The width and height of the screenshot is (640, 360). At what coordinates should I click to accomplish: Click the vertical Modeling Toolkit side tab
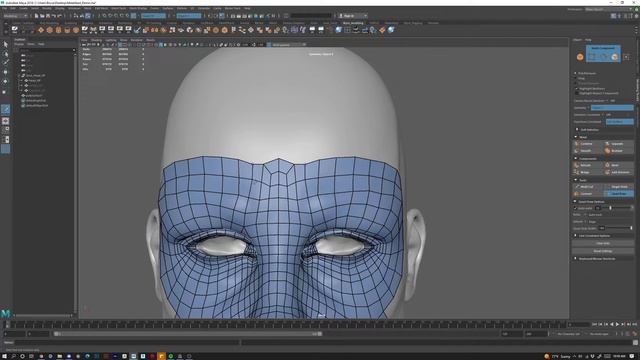coord(637,91)
